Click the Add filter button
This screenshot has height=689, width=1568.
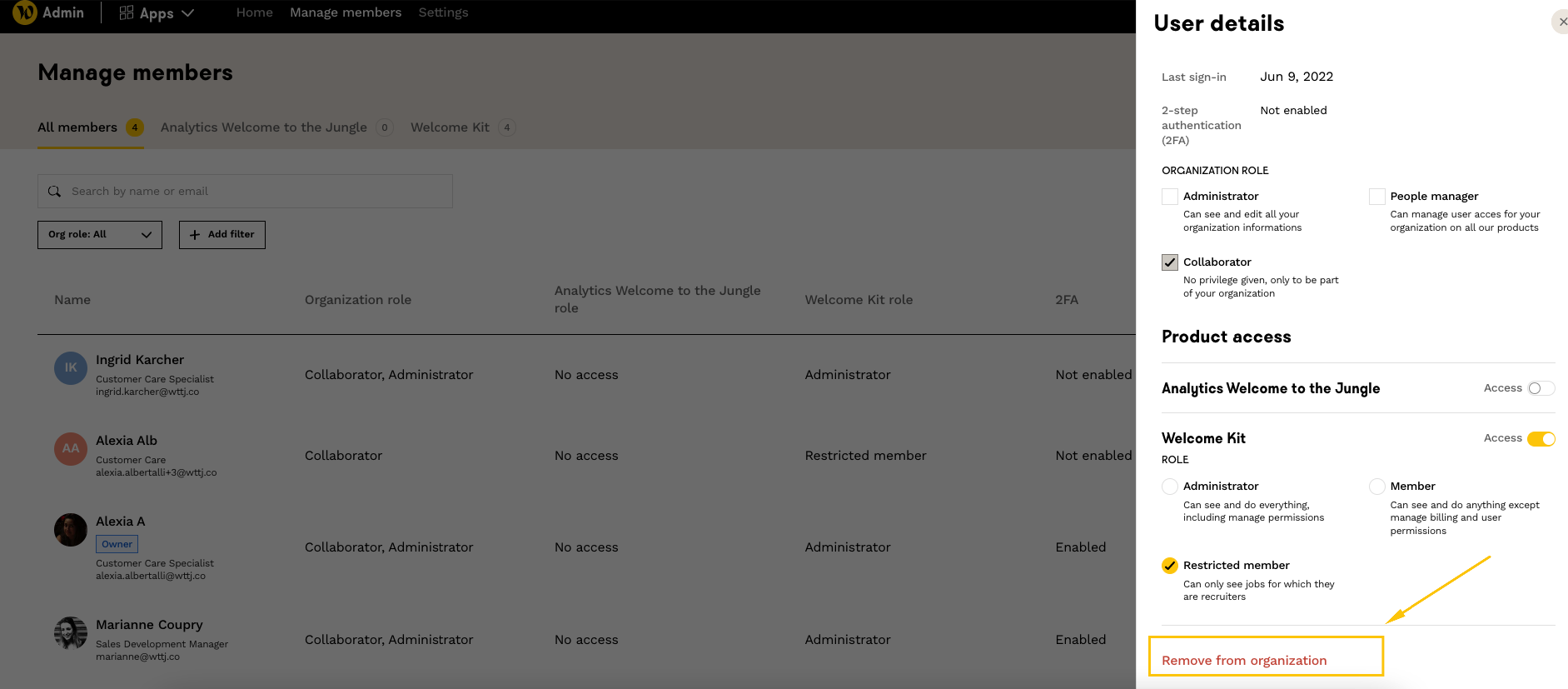tap(222, 235)
